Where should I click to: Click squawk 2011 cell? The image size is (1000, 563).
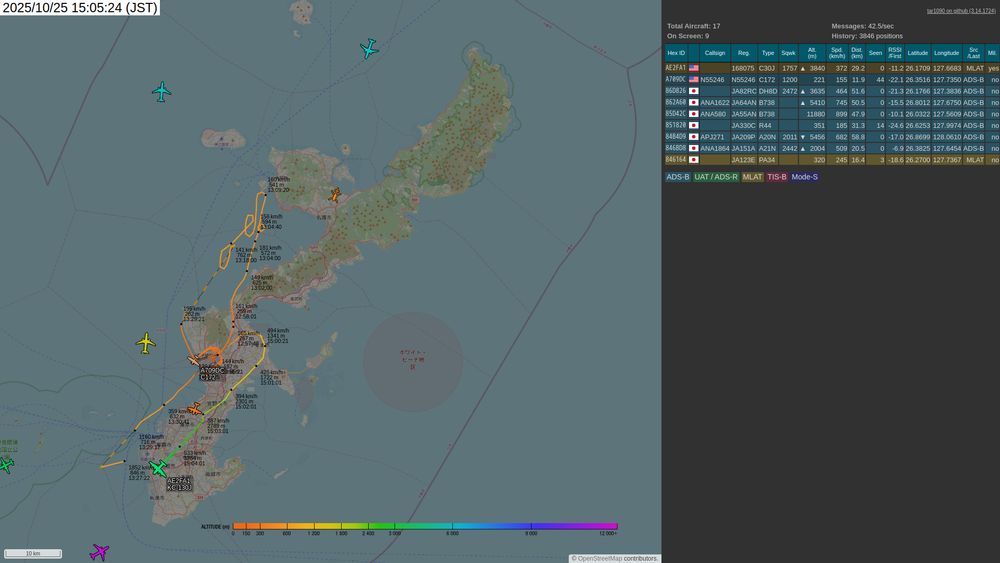click(790, 137)
